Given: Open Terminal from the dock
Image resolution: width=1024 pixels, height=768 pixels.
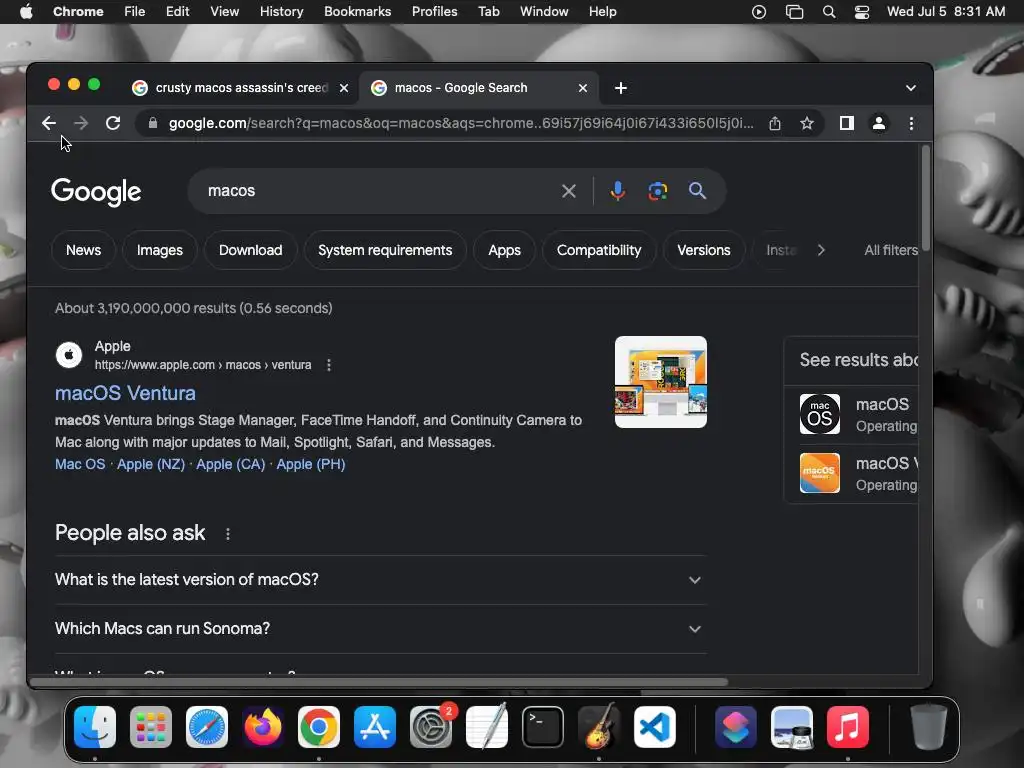Looking at the screenshot, I should click(543, 727).
